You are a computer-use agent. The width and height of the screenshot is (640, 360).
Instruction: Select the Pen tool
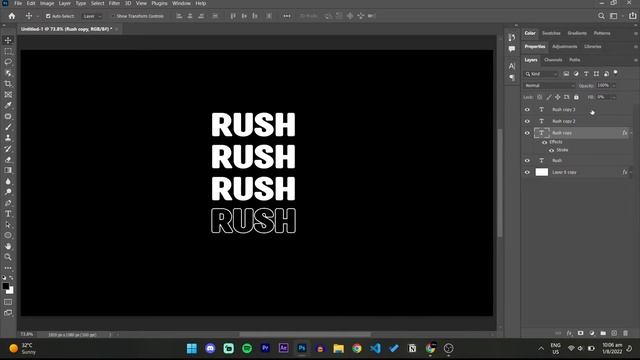[8, 203]
